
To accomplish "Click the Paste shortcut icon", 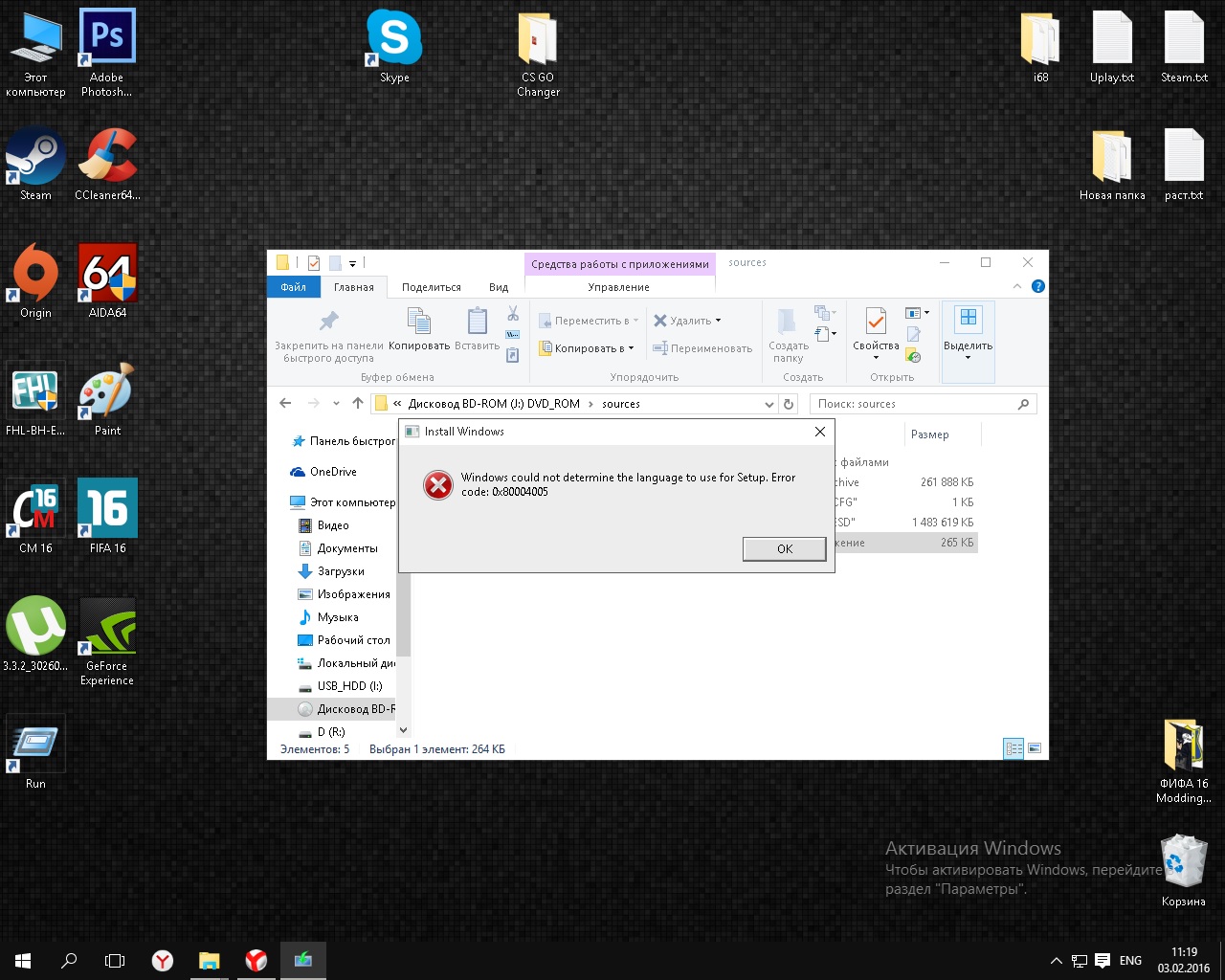I will (513, 355).
